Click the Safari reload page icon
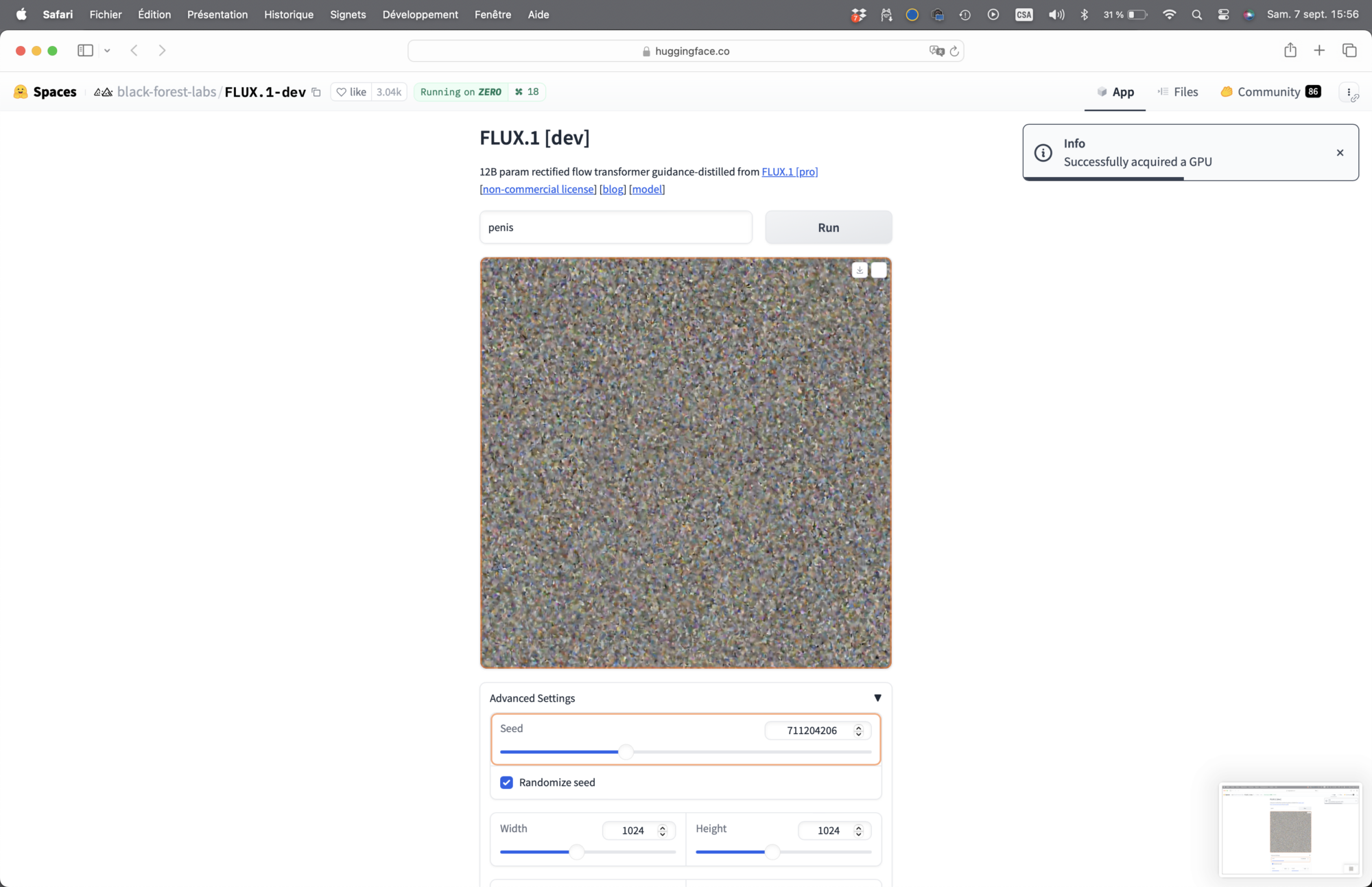The width and height of the screenshot is (1372, 887). click(954, 51)
